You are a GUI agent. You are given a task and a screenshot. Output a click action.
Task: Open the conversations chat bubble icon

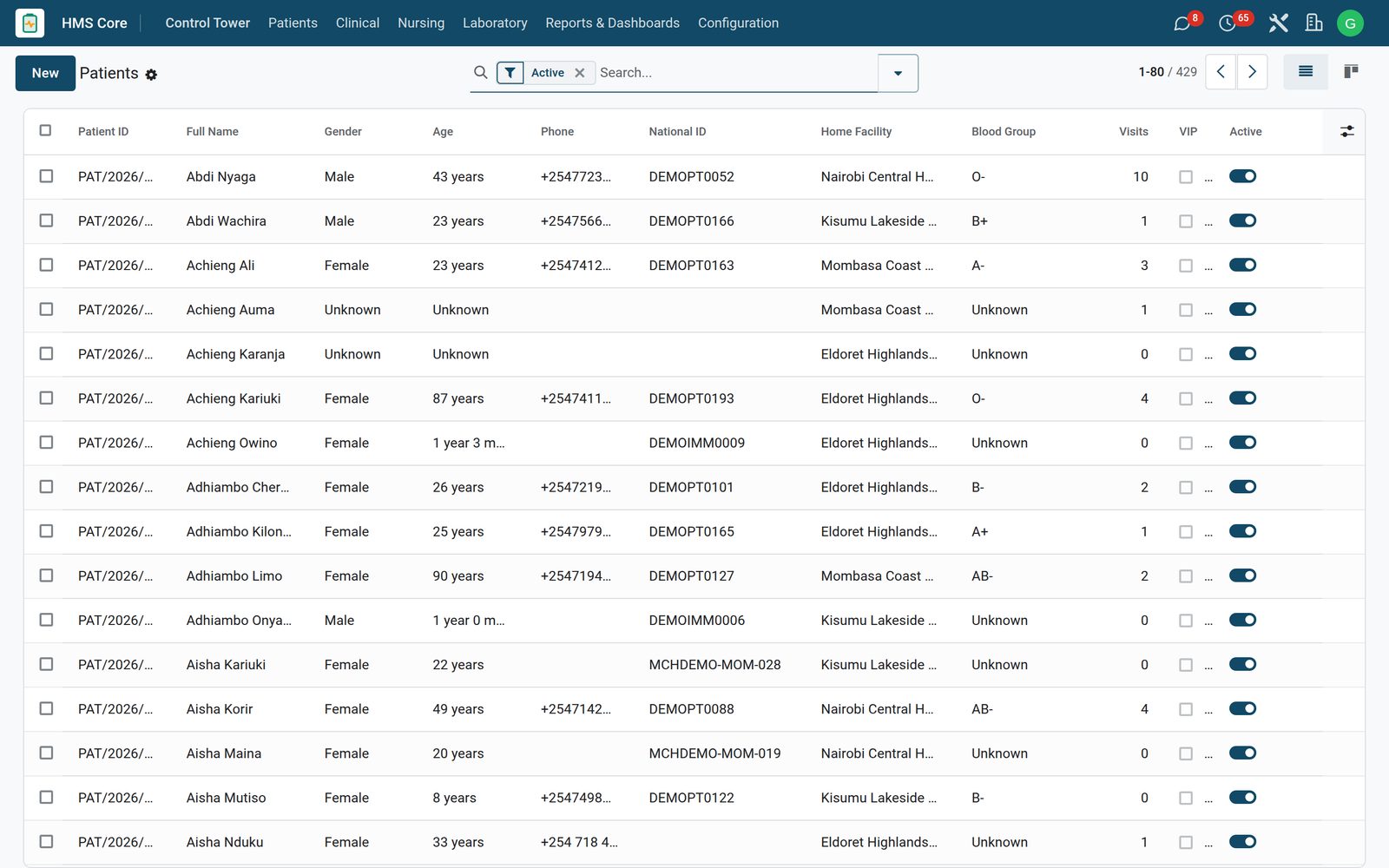pyautogui.click(x=1182, y=23)
